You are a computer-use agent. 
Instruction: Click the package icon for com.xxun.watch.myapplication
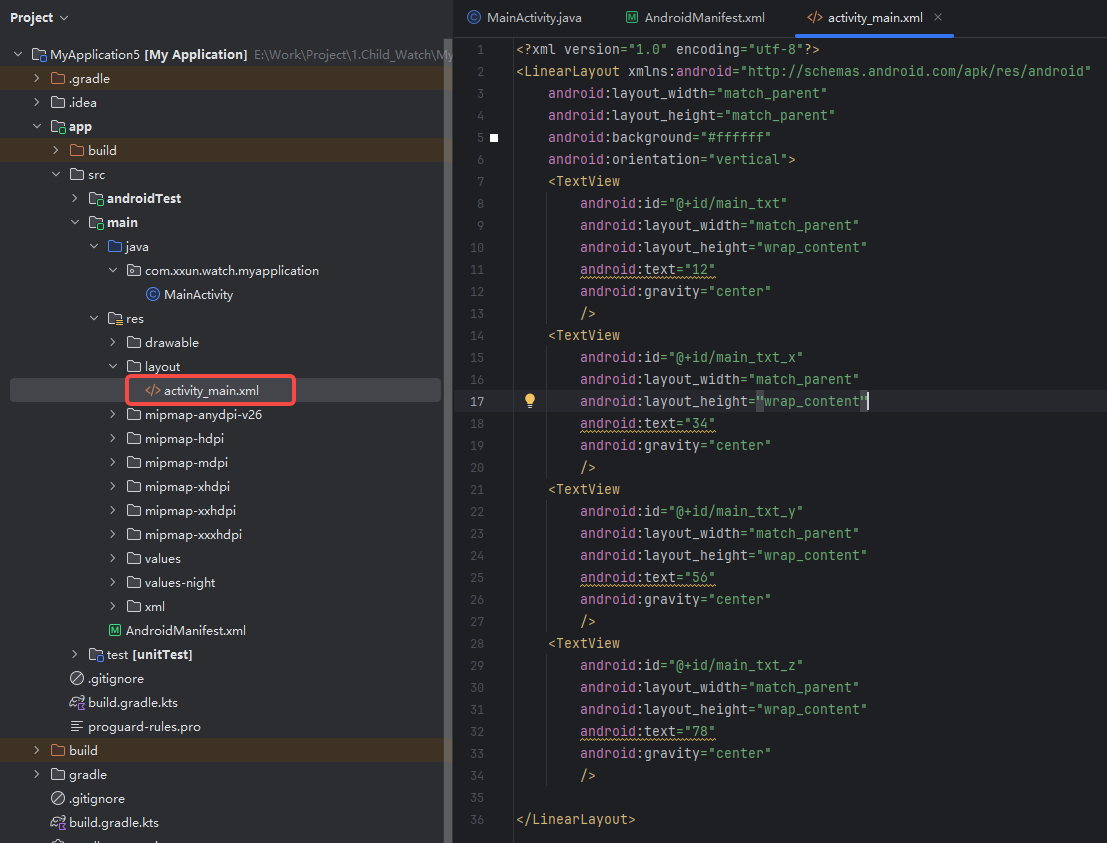pyautogui.click(x=133, y=270)
